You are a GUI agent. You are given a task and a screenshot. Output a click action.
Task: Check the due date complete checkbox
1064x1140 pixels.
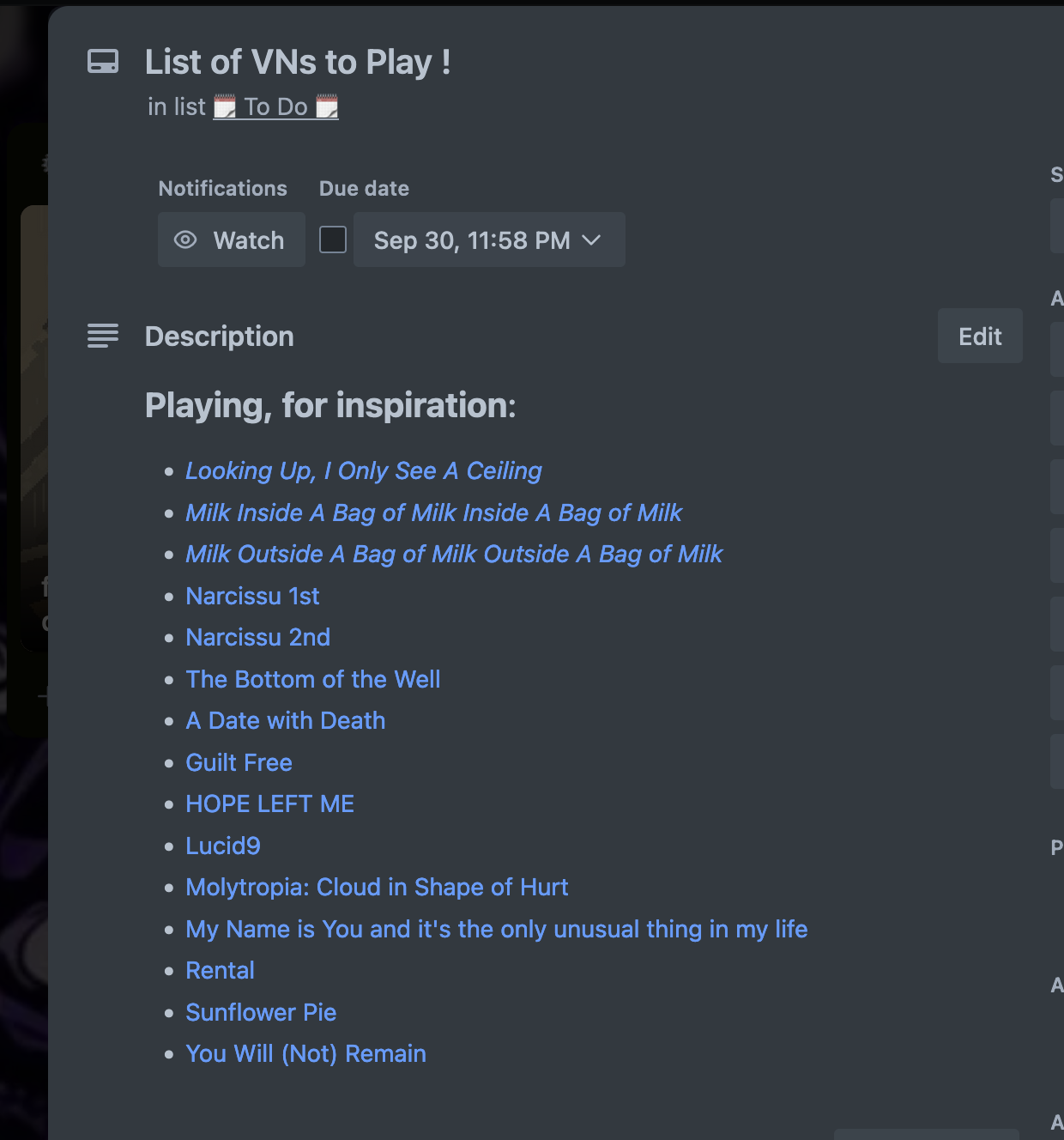pos(333,240)
